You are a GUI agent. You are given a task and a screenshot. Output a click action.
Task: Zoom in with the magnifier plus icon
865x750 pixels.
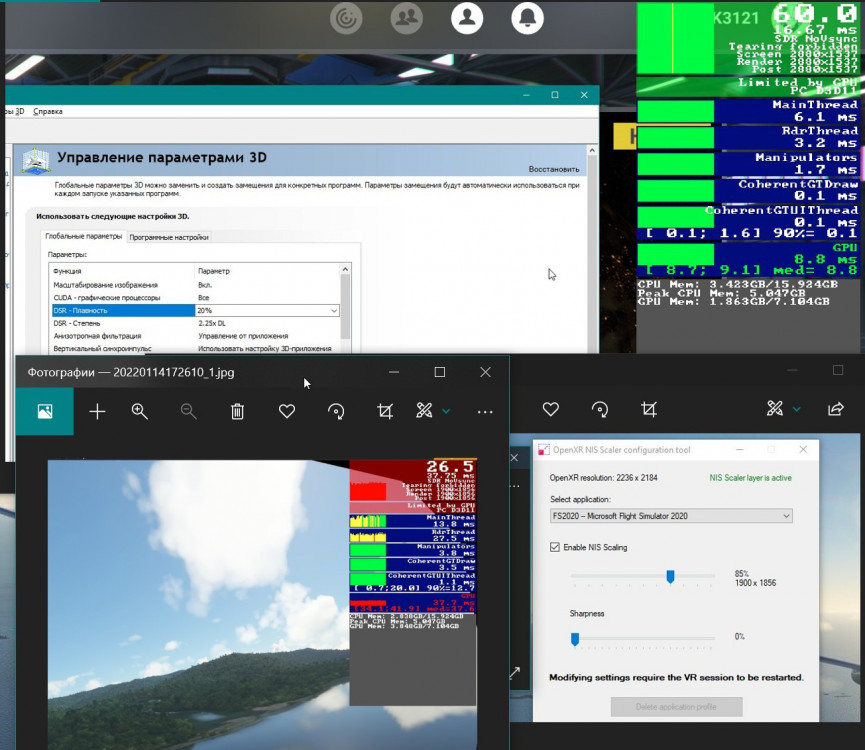[140, 411]
